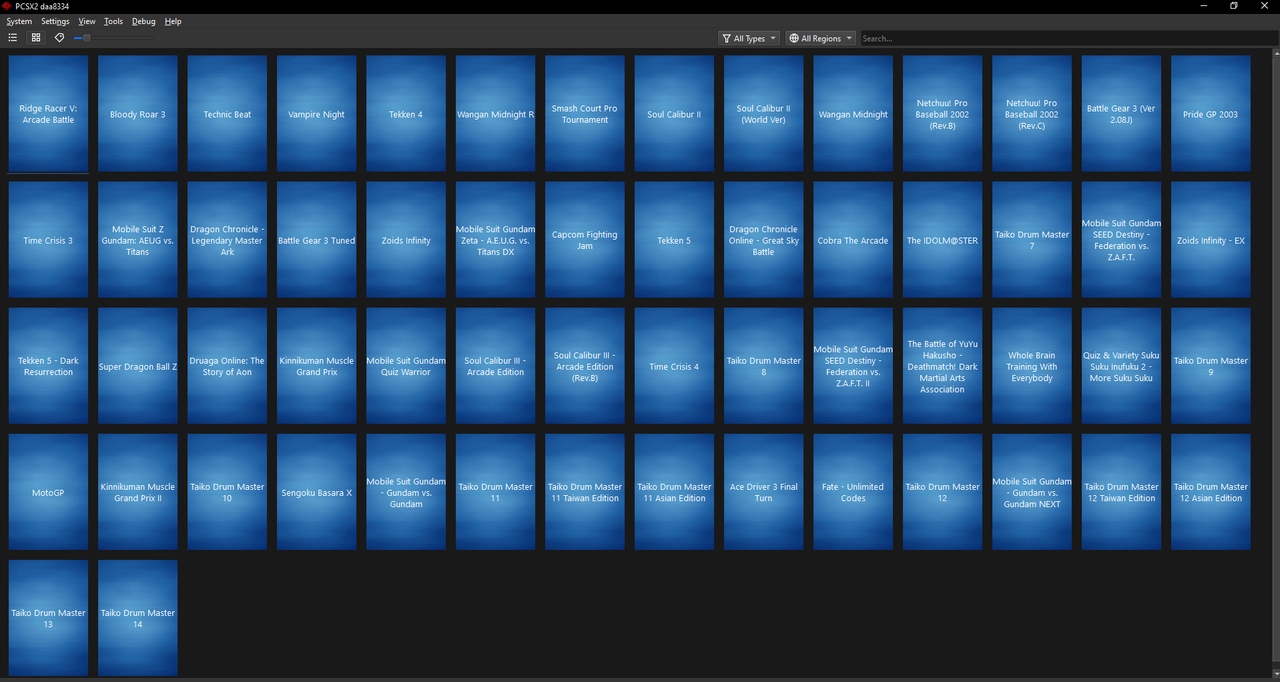
Task: Select Mobile Suit Gundam - Gundam vs. Gundam NEXT cover
Action: point(1032,492)
